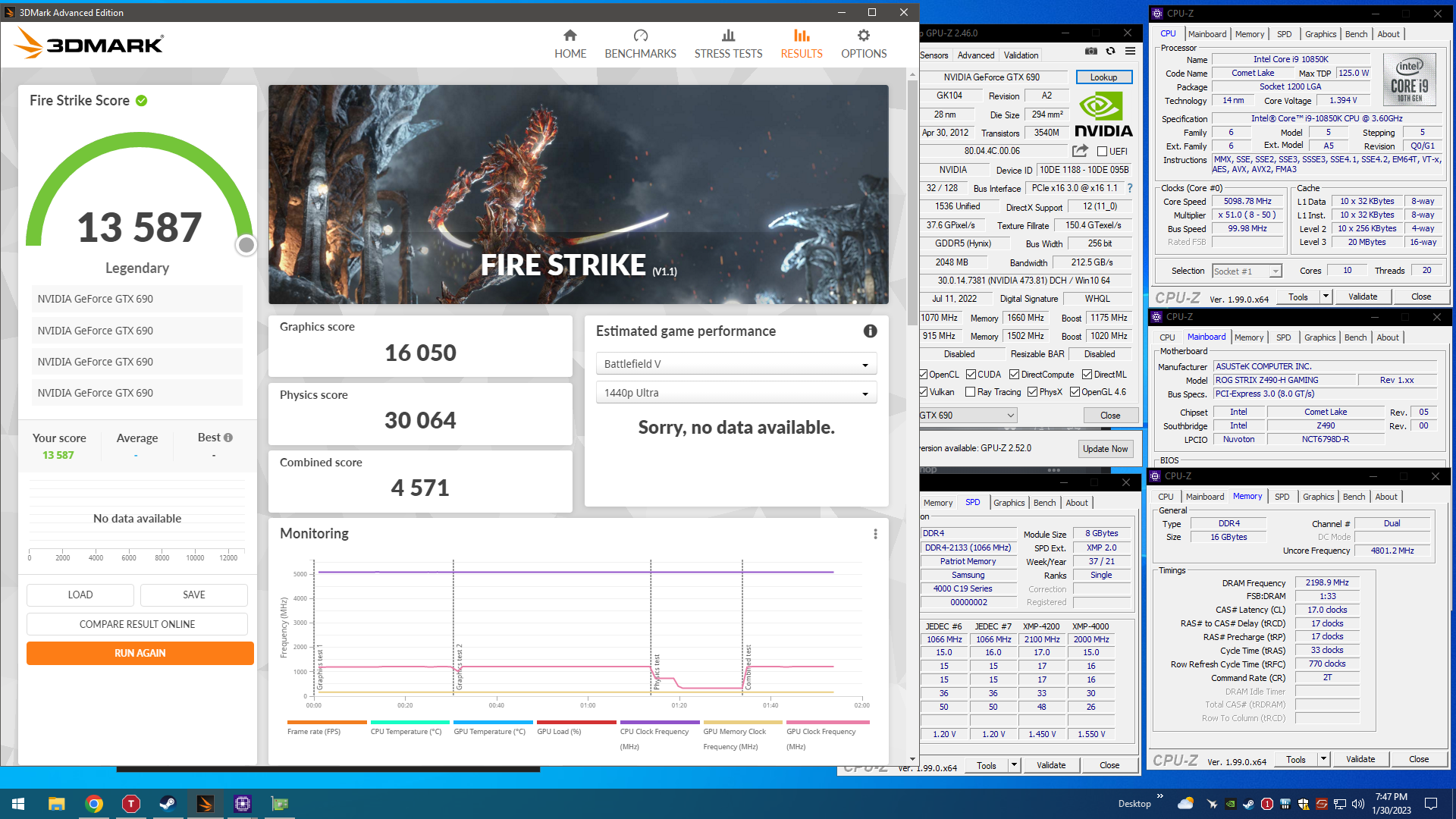Open Steam from the taskbar
Screen dimensions: 1456x819
(168, 804)
